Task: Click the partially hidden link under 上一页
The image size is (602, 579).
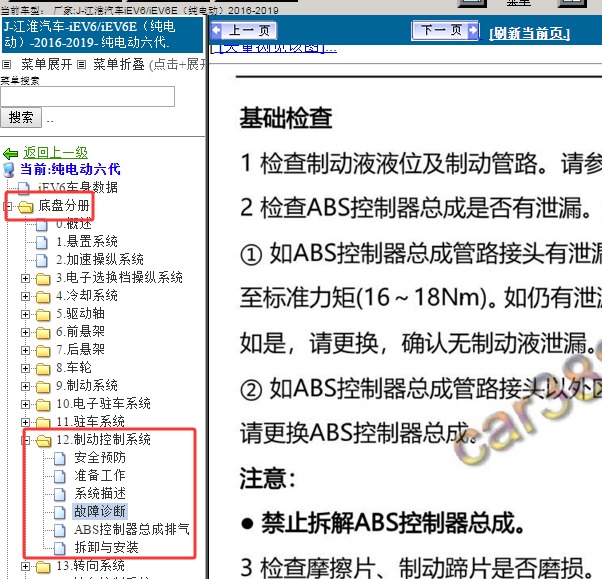Action: tap(273, 49)
